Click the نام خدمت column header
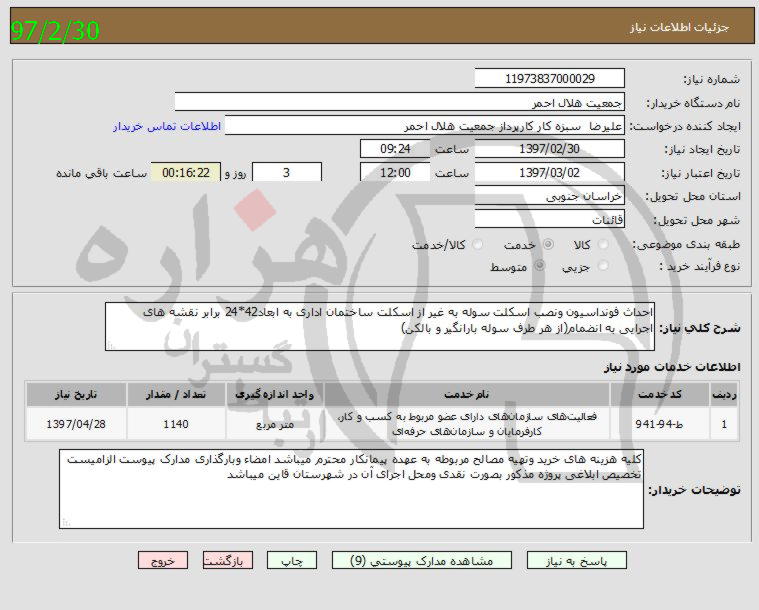 (x=467, y=394)
